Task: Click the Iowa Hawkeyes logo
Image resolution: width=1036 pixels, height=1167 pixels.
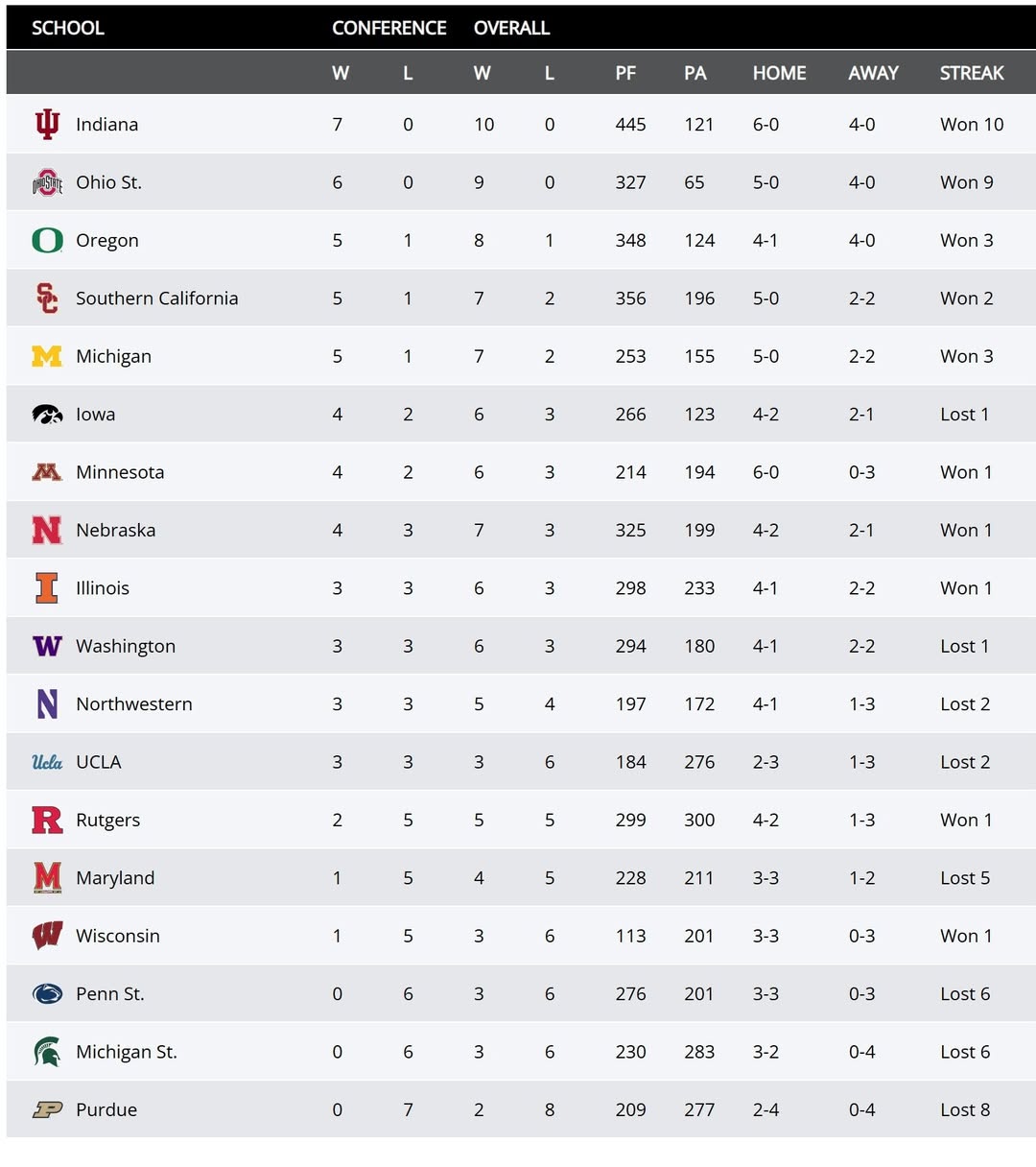Action: point(47,415)
